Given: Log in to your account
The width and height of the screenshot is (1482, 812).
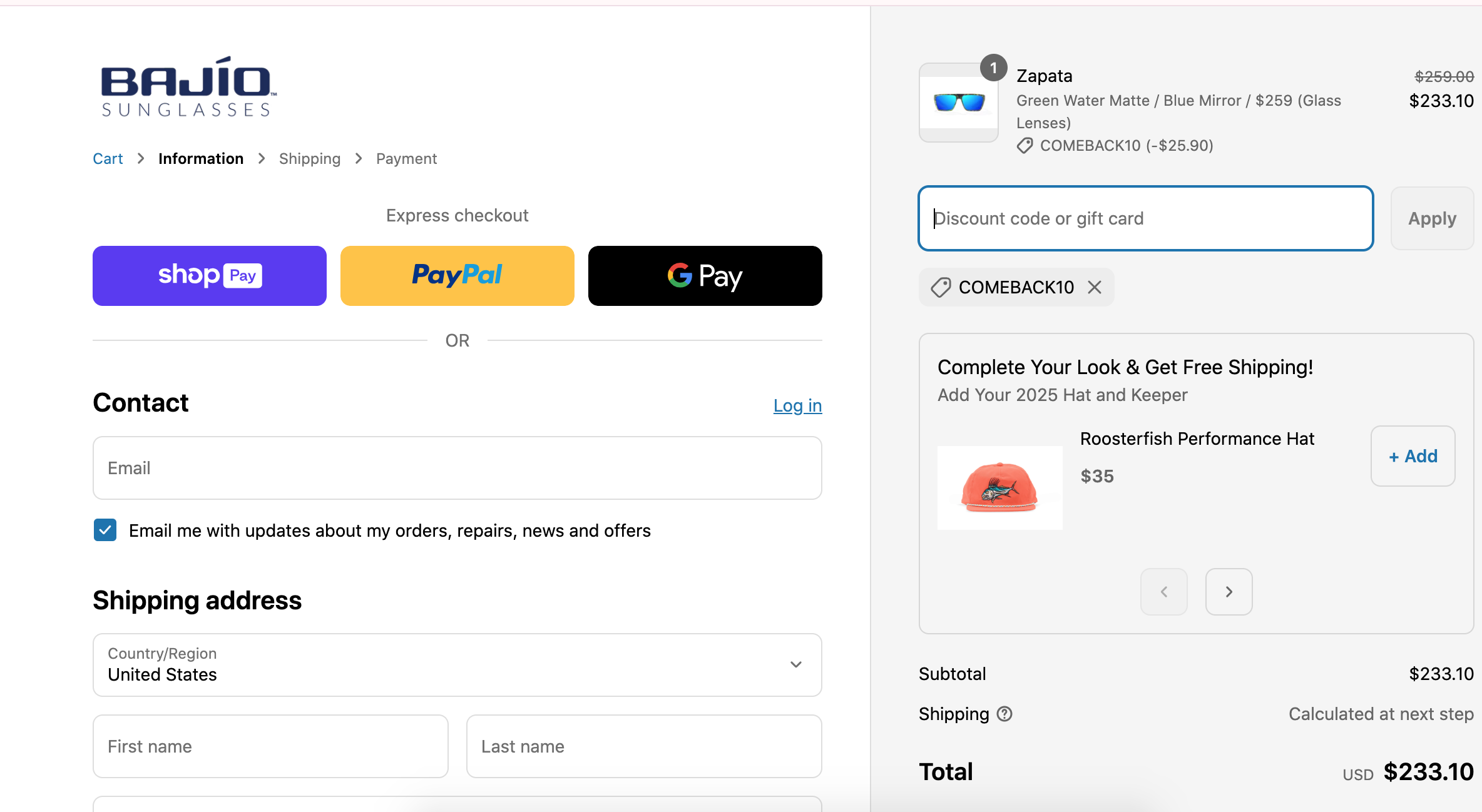Looking at the screenshot, I should (797, 405).
